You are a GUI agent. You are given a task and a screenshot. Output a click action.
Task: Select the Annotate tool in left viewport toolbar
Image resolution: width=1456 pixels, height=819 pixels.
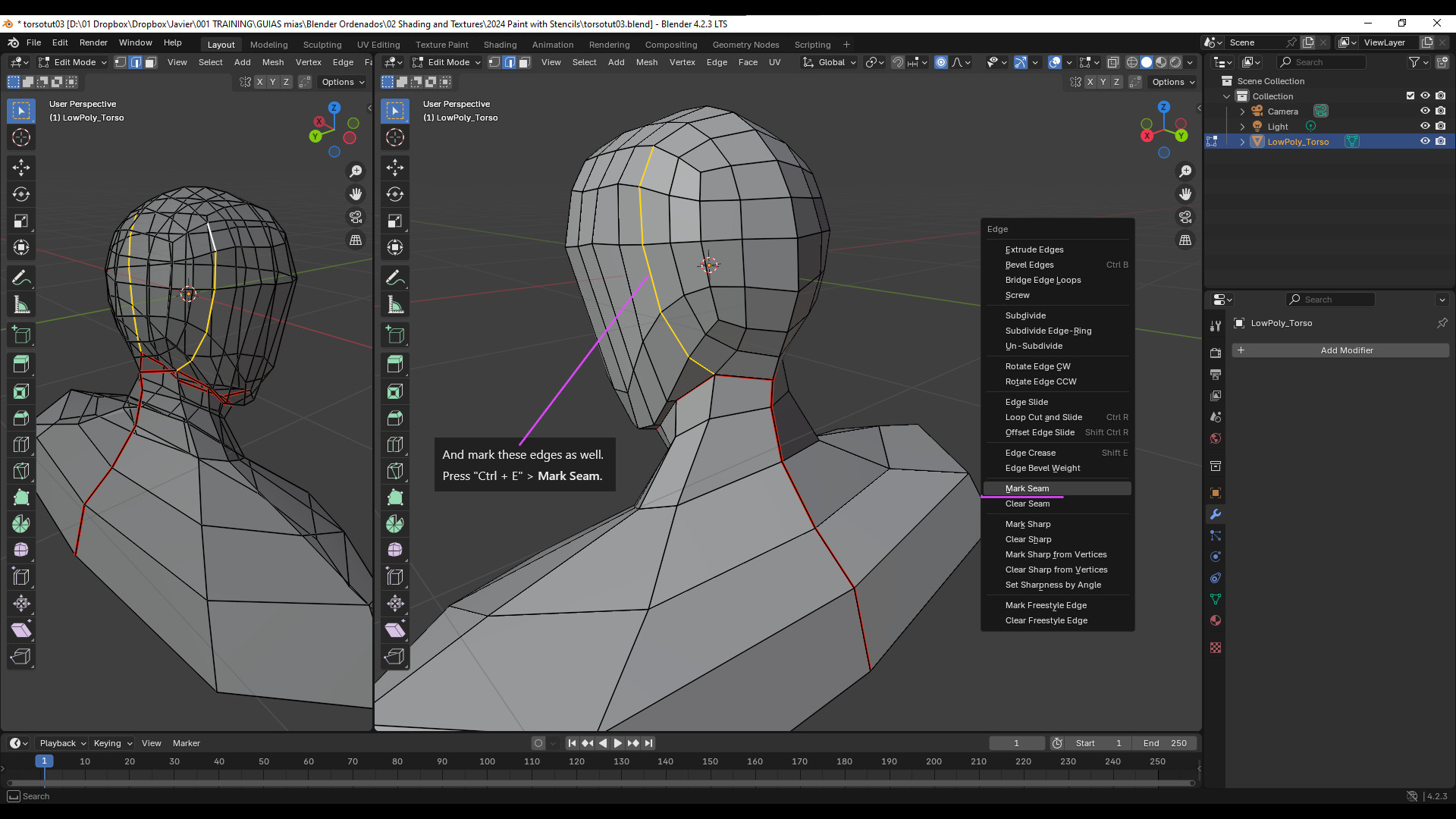pos(21,278)
